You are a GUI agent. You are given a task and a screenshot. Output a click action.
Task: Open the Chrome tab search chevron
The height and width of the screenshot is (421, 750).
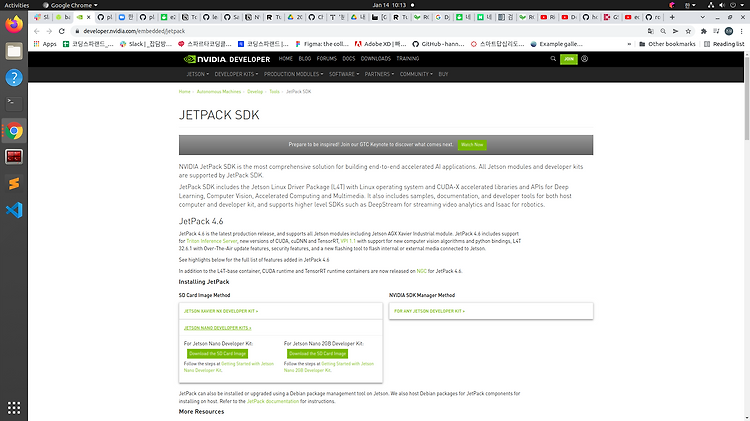pyautogui.click(x=702, y=17)
